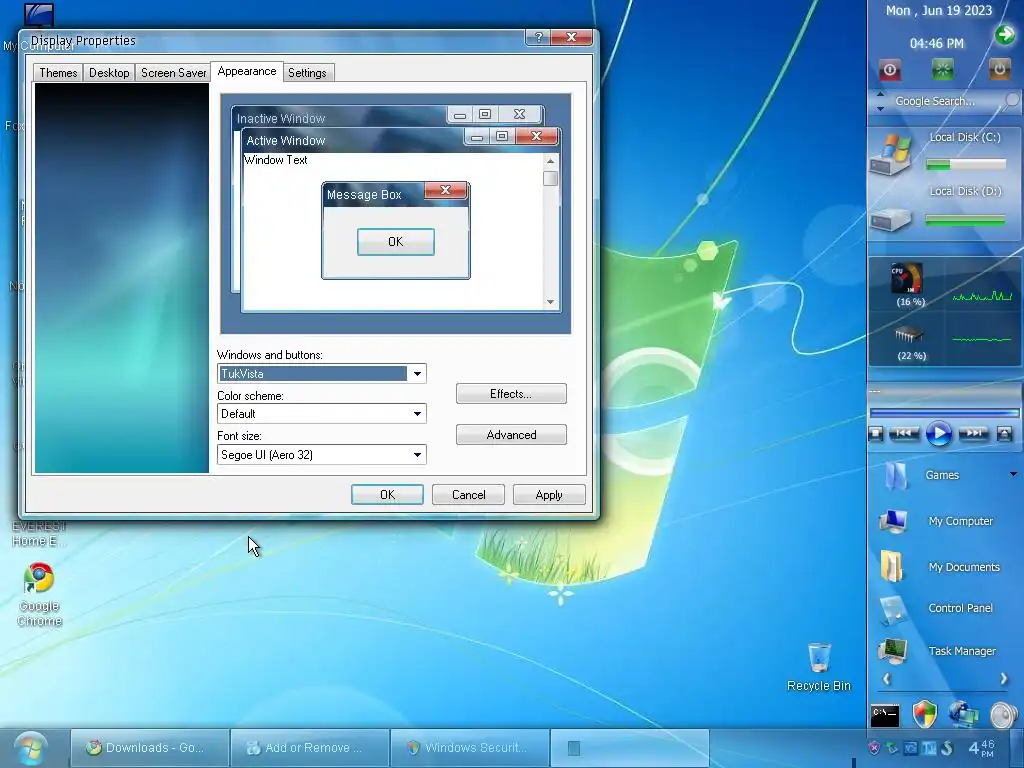Viewport: 1024px width, 768px height.
Task: Click Local Disk (D:) usage bar
Action: click(x=965, y=221)
